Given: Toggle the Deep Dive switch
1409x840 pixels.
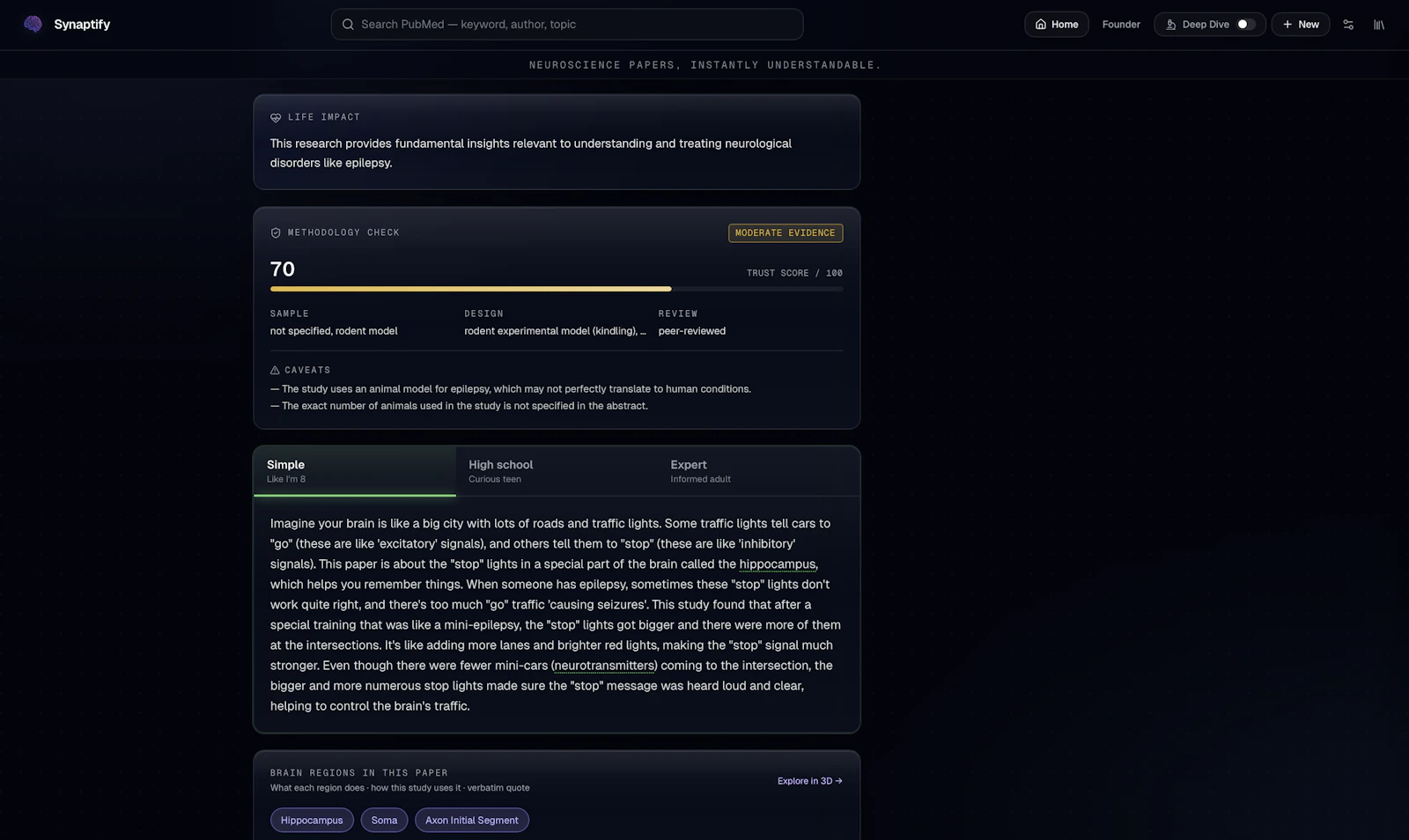Looking at the screenshot, I should click(x=1246, y=25).
